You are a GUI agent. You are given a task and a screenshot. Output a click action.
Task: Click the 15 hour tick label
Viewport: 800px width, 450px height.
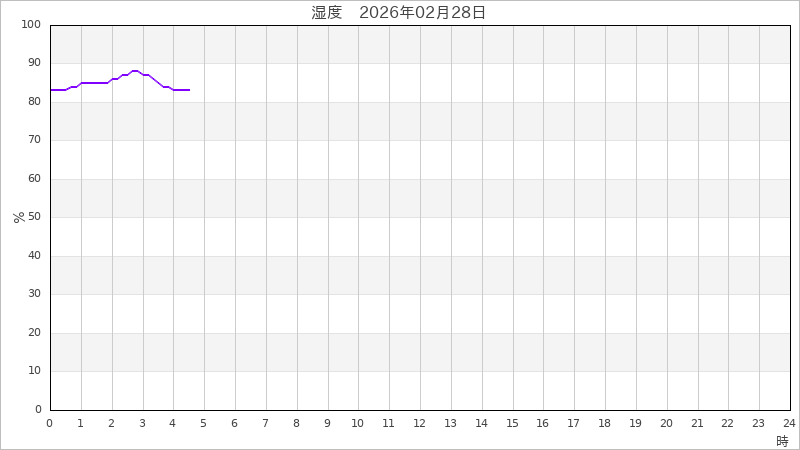512,423
